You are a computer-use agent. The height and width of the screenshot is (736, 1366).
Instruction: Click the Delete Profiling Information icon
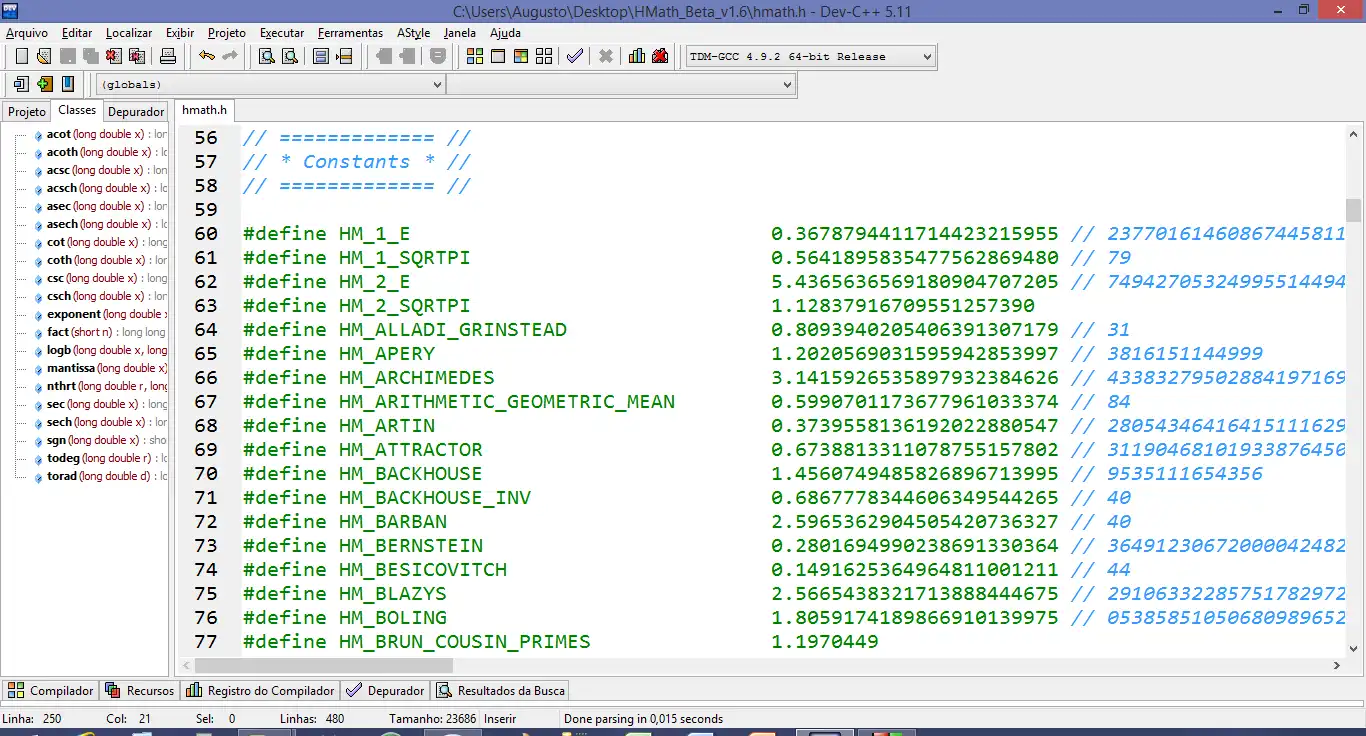[660, 56]
